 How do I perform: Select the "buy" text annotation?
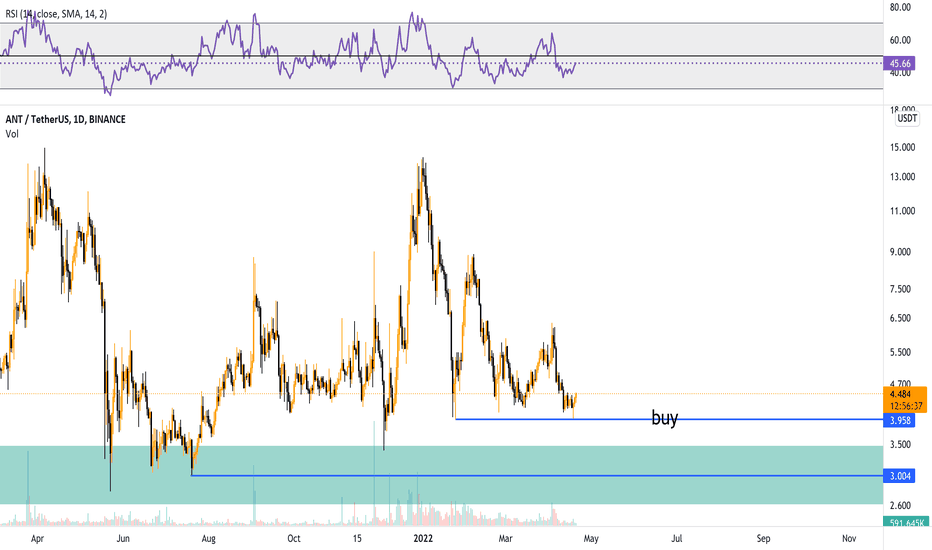(x=665, y=417)
